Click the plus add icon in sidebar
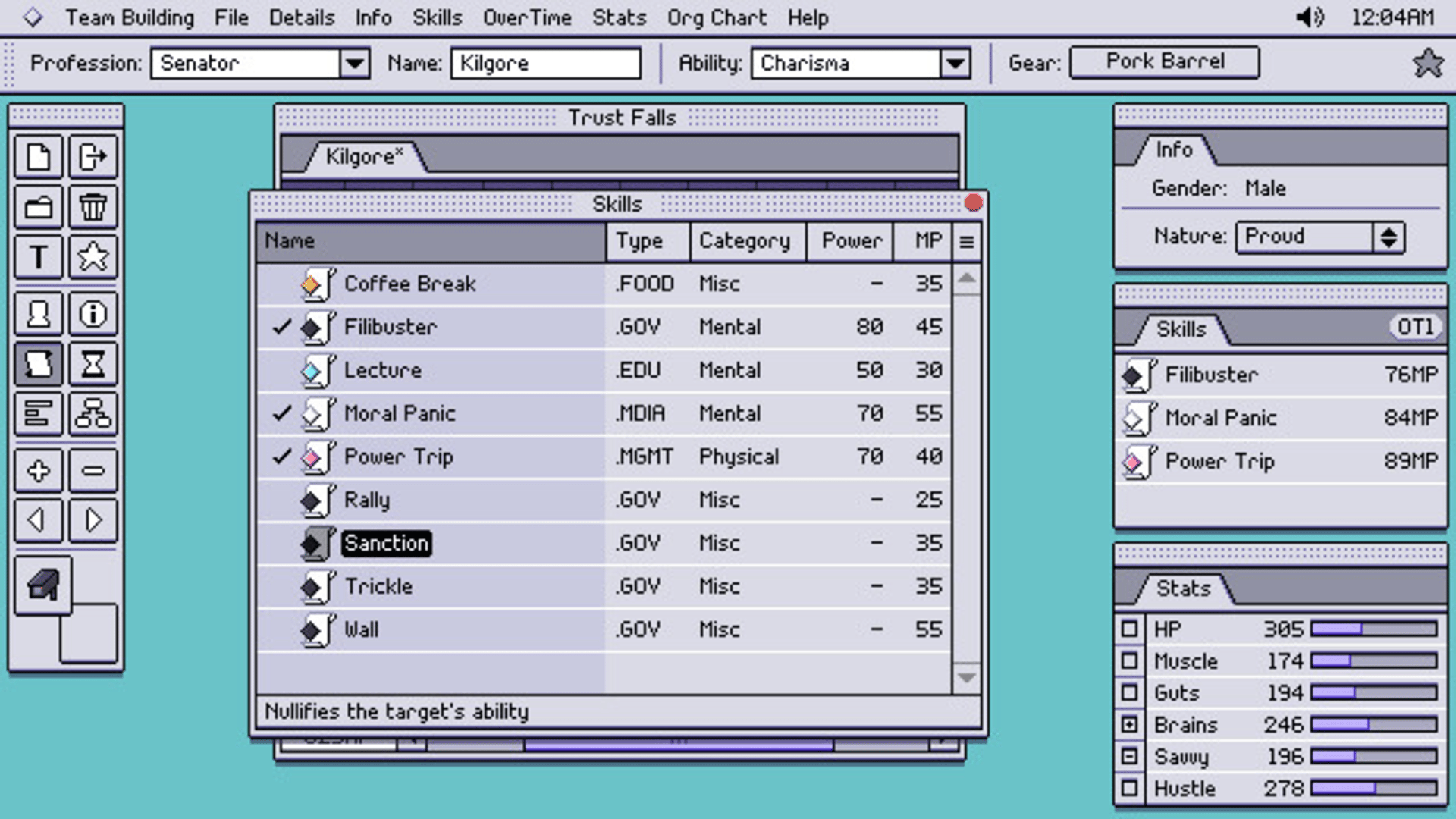1456x819 pixels. (x=38, y=470)
